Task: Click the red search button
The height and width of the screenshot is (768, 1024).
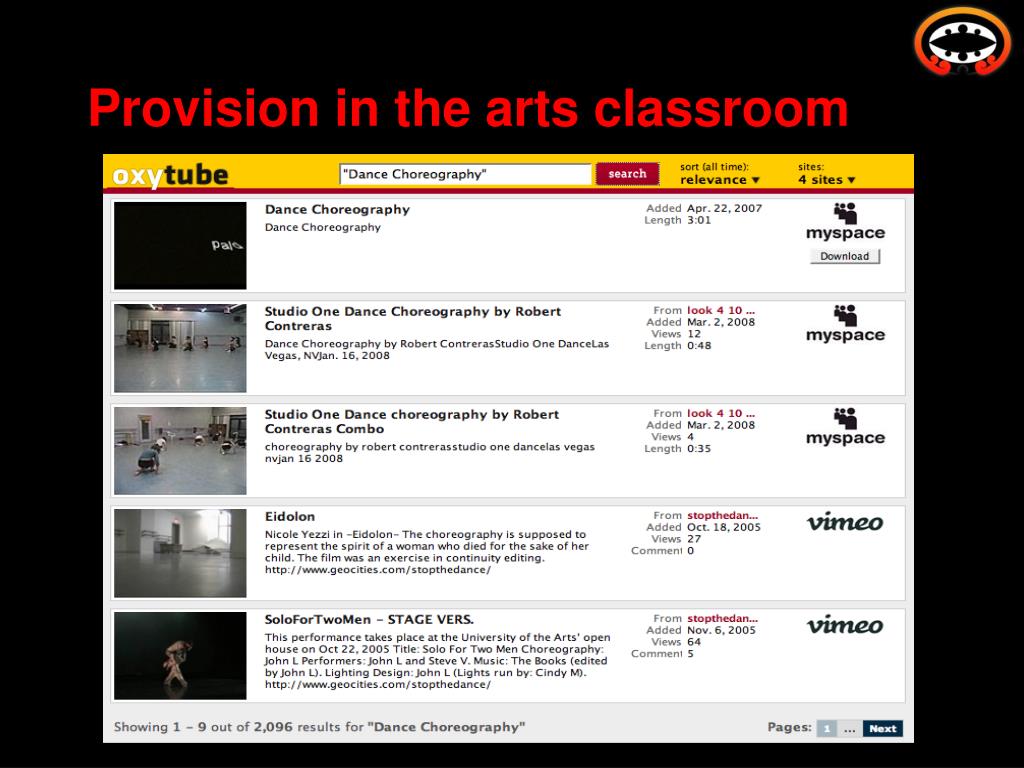Action: coord(627,174)
